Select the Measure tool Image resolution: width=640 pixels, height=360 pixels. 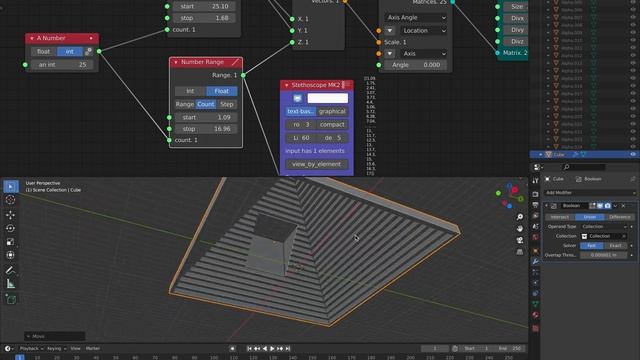11,284
